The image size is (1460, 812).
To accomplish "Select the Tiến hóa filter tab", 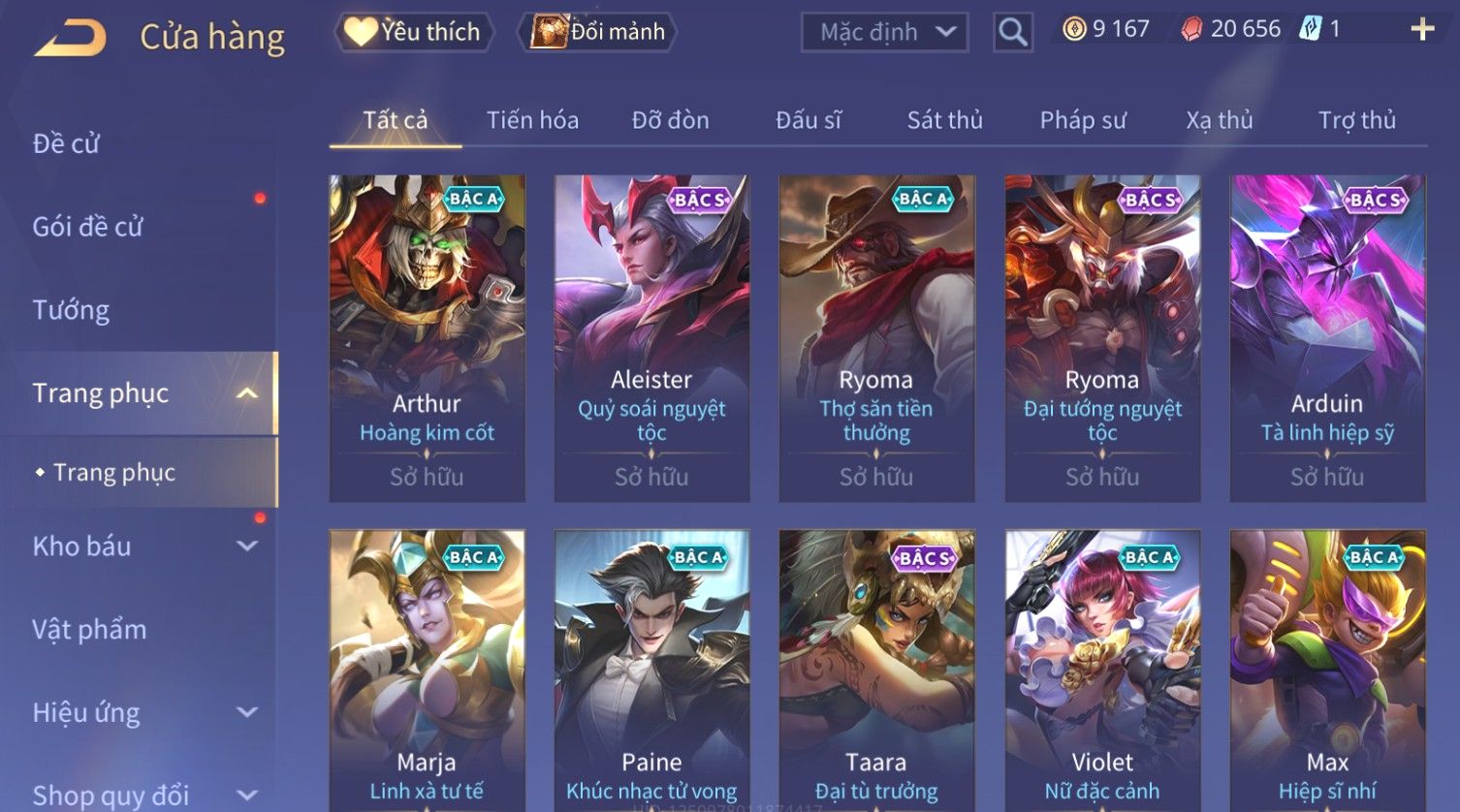I will (x=532, y=120).
